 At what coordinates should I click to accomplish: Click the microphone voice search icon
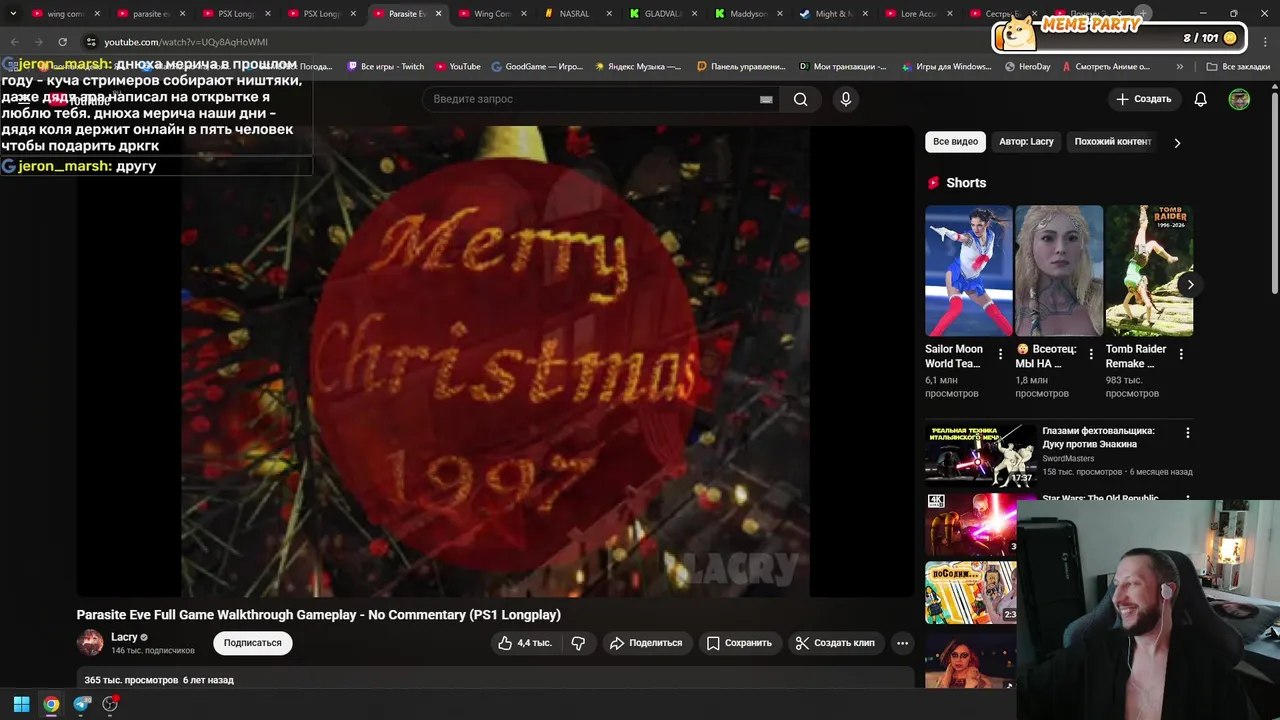point(845,99)
